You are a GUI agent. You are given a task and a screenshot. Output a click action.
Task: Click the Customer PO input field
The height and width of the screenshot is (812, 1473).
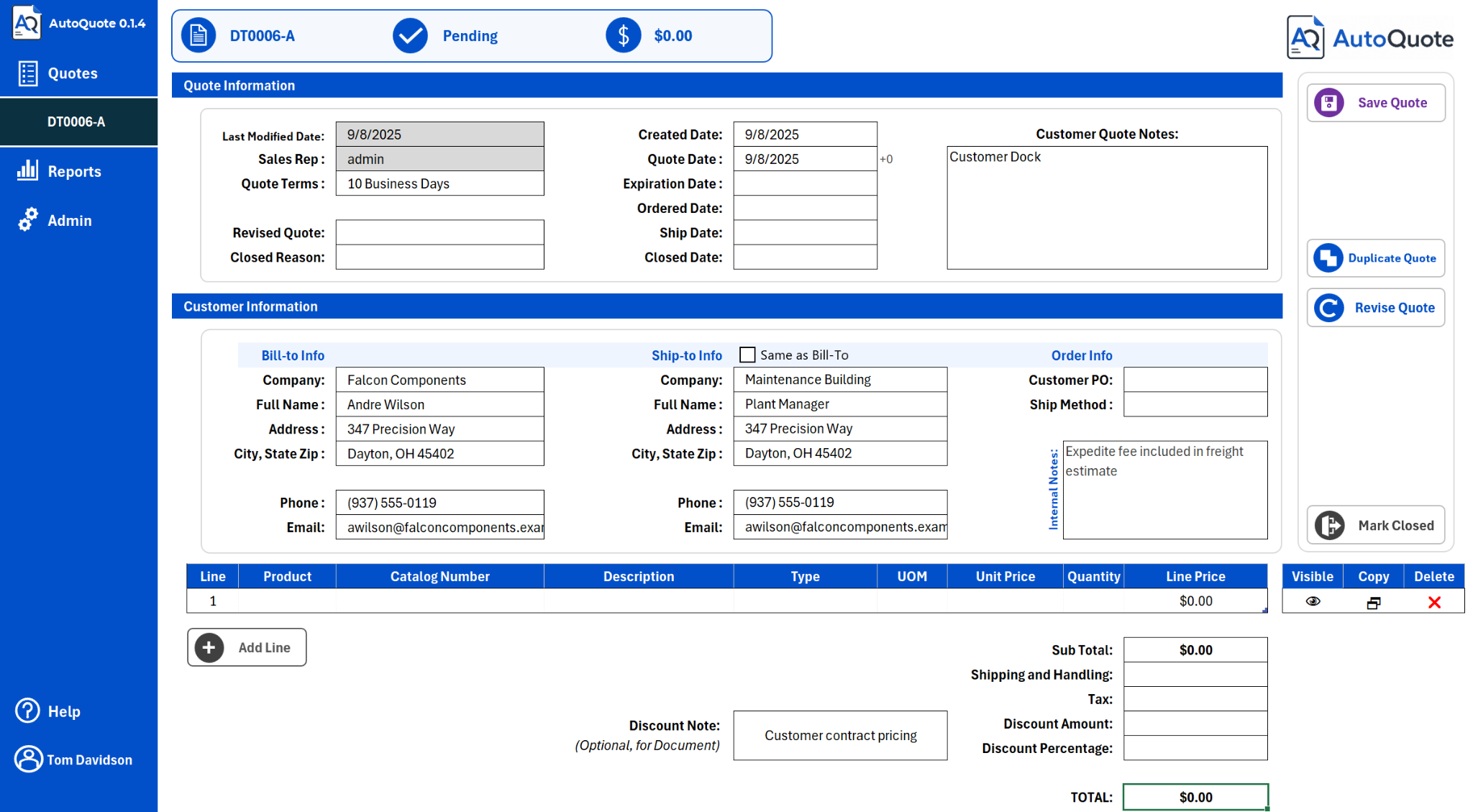(1195, 380)
